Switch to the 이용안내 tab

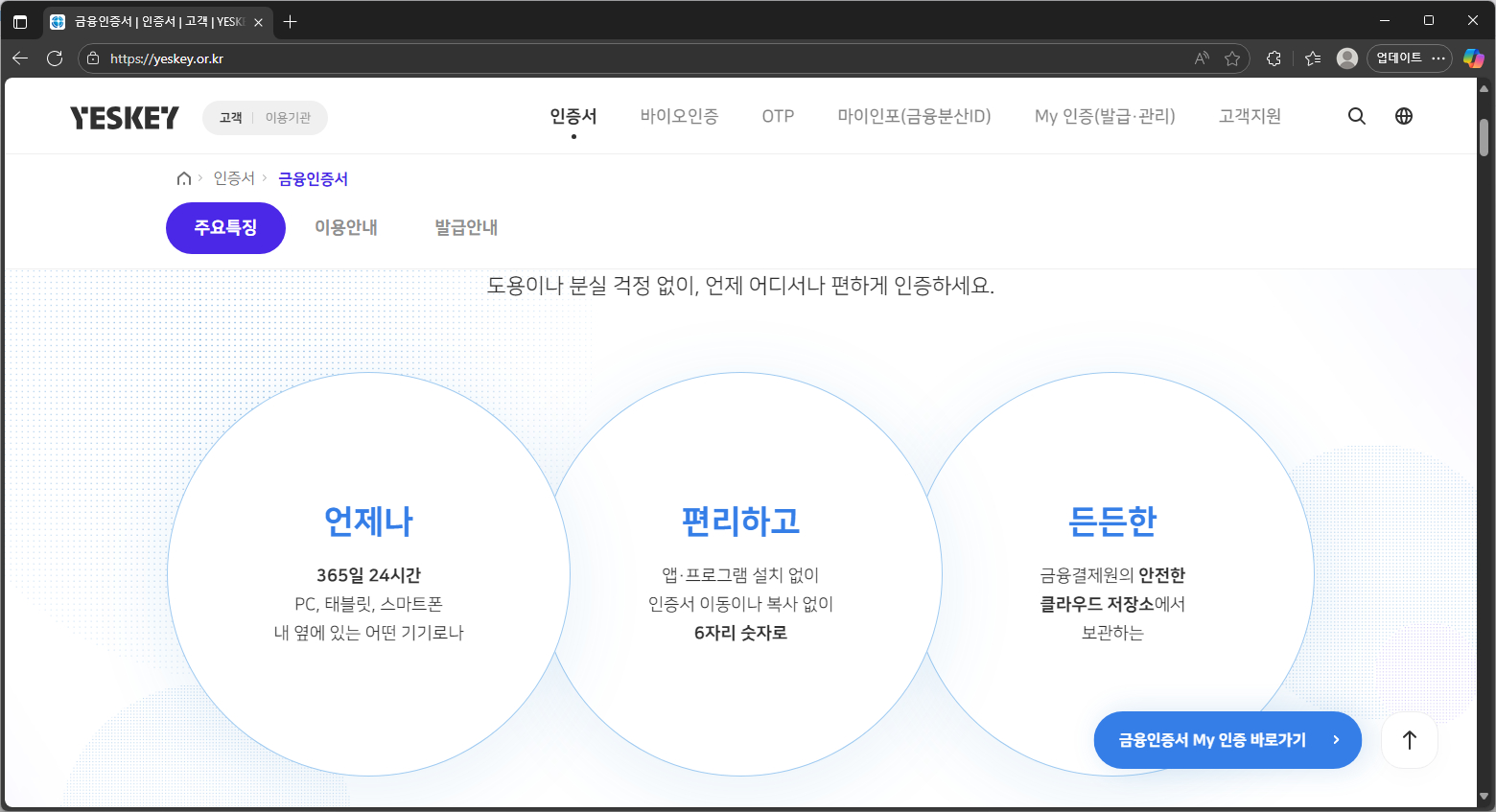[346, 227]
